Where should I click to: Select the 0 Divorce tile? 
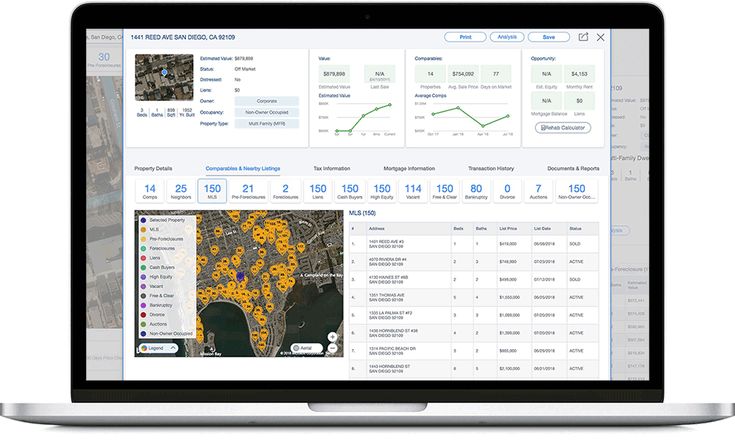[x=507, y=191]
